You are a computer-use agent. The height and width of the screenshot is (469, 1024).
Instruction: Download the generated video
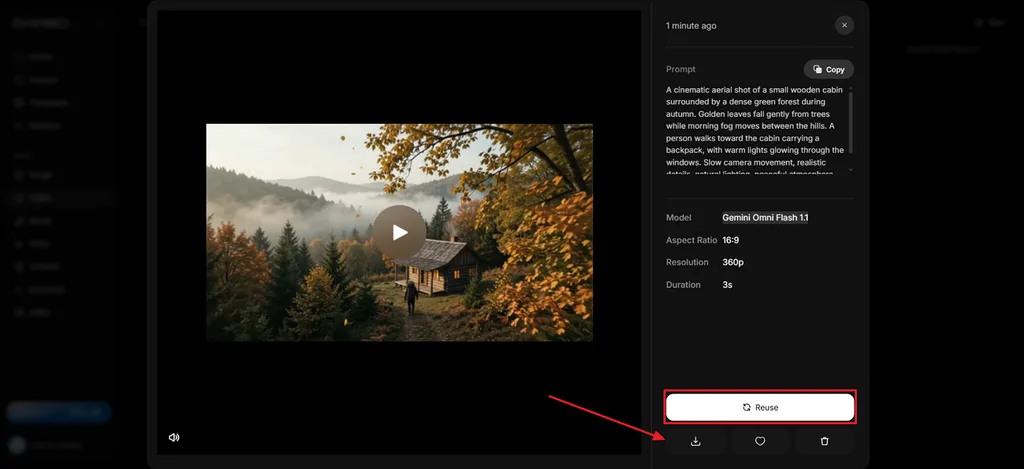coord(696,442)
